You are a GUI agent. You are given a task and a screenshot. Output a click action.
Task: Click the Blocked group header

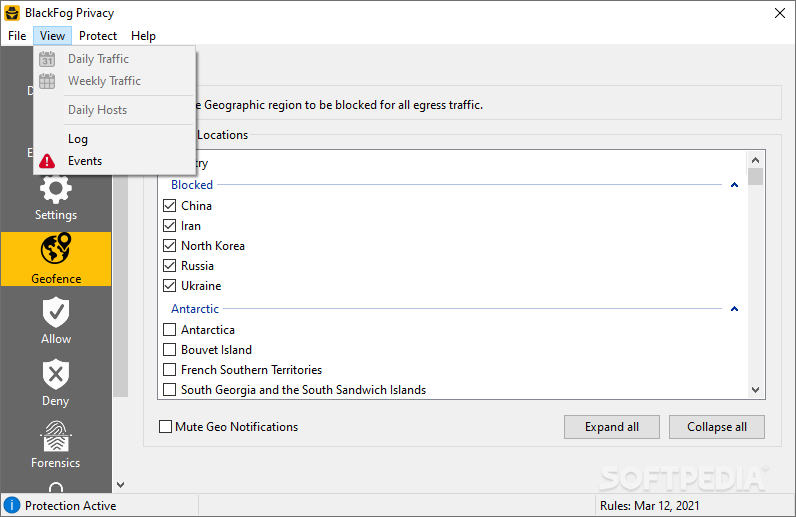point(192,185)
